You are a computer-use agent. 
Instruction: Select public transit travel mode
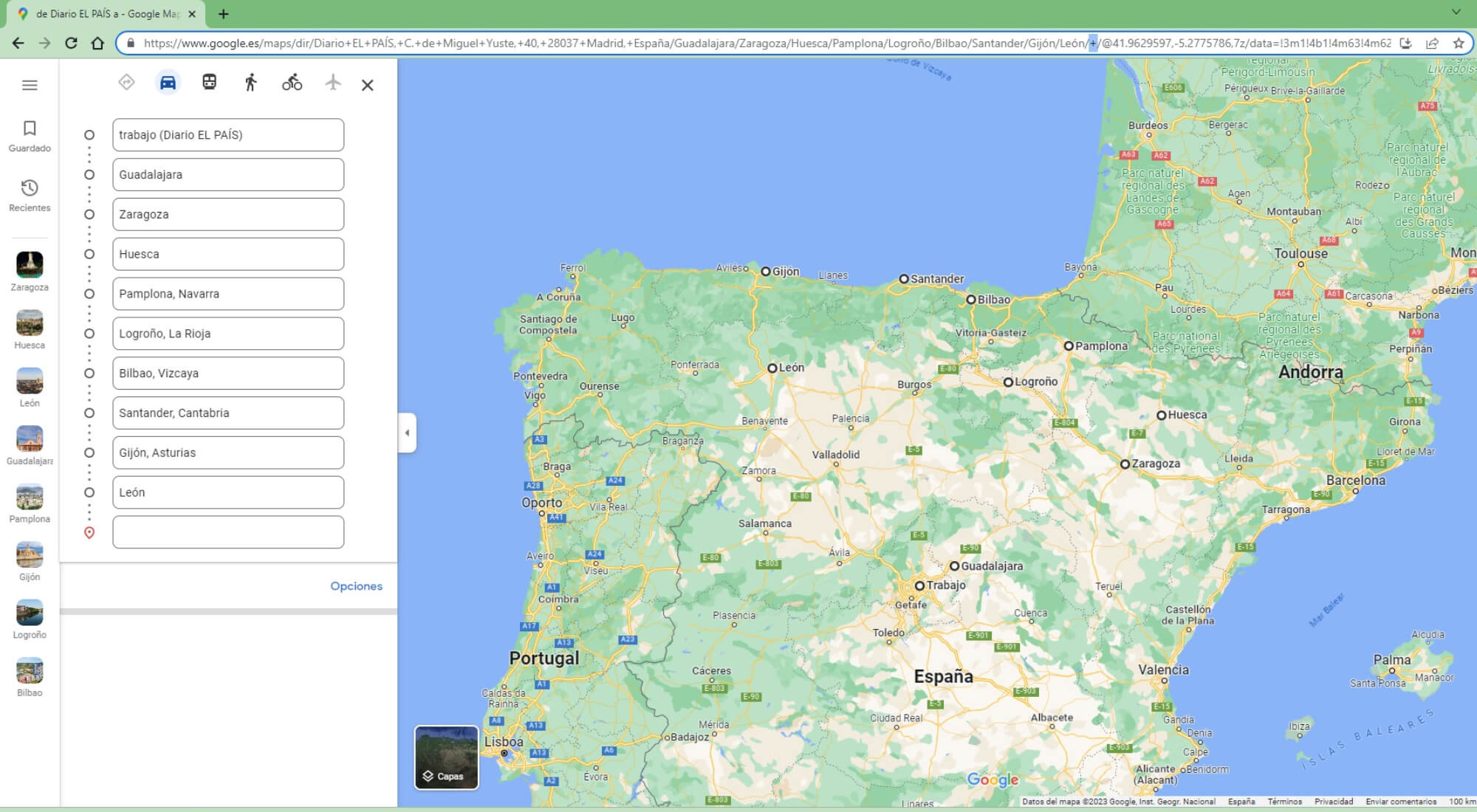[x=209, y=82]
